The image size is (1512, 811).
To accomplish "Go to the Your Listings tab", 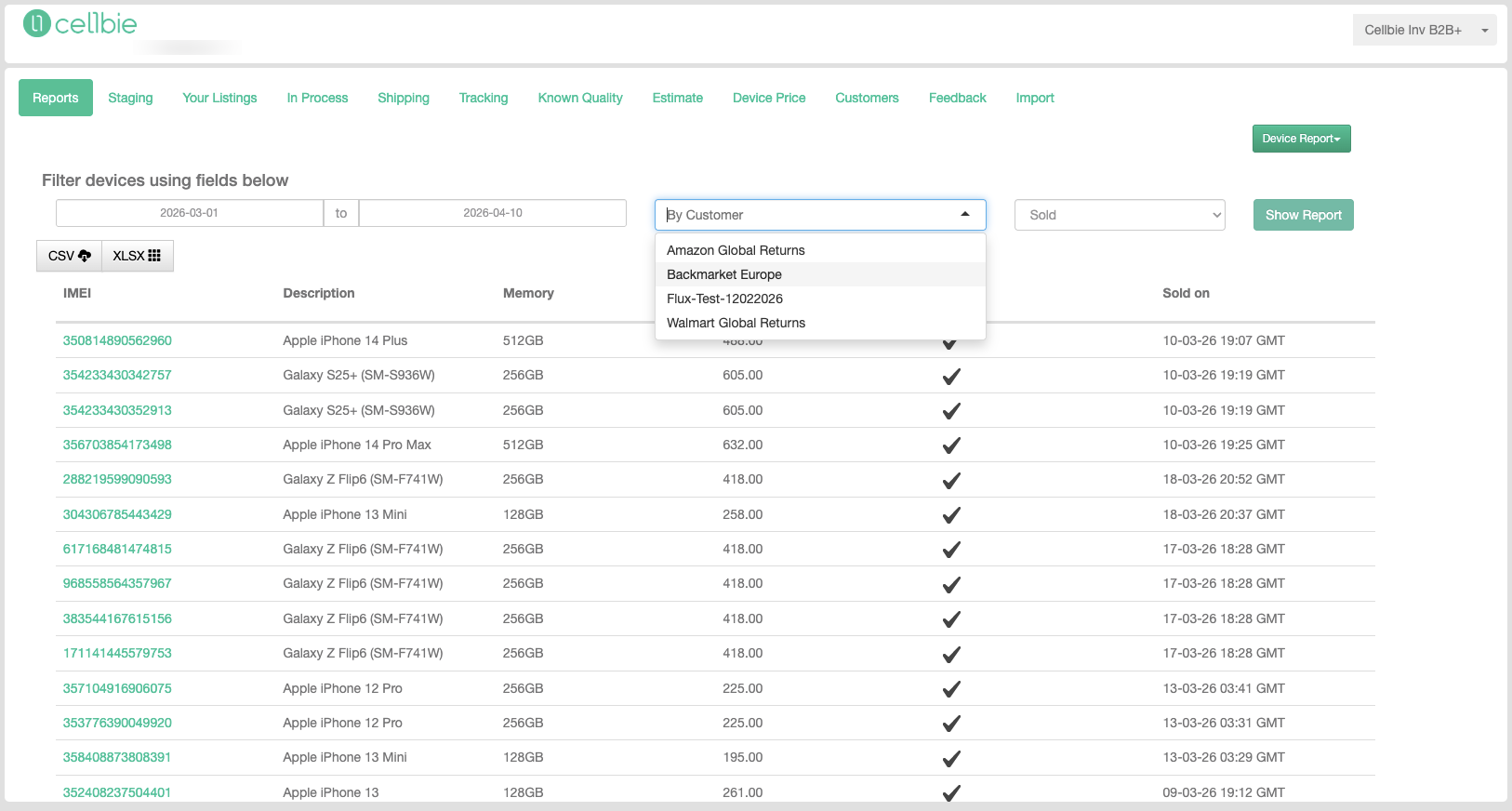I will (x=219, y=98).
